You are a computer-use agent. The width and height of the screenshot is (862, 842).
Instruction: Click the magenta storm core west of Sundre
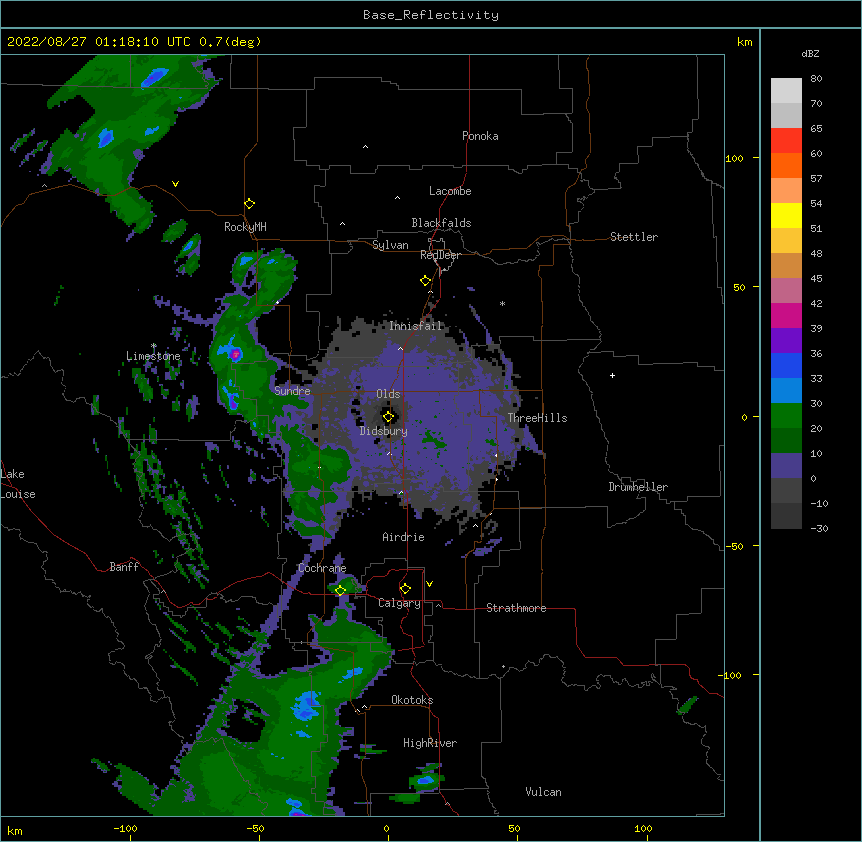pyautogui.click(x=236, y=354)
